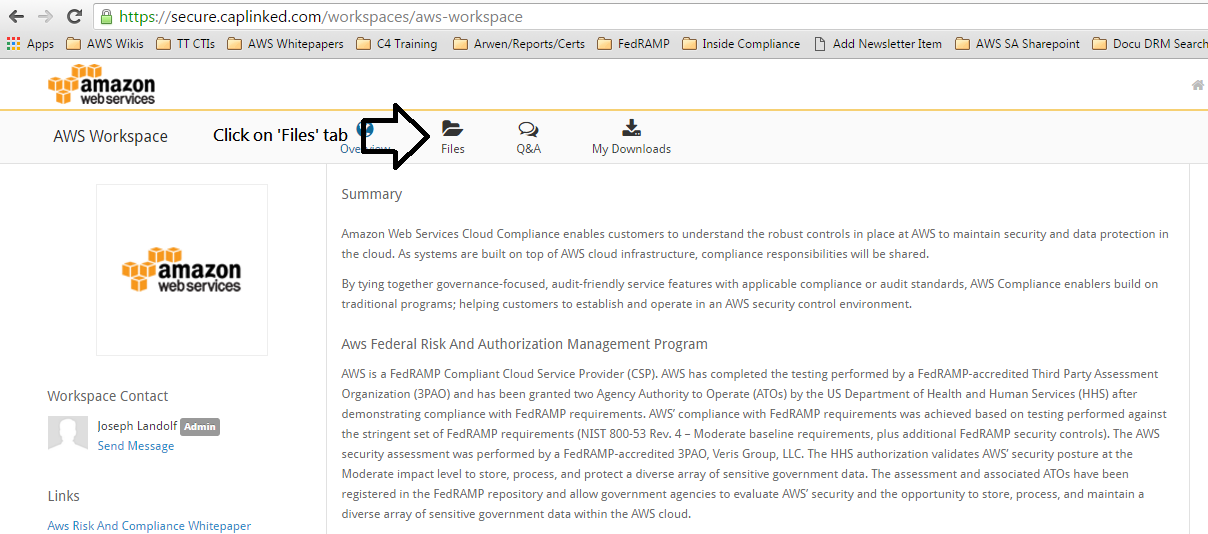Screen dimensions: 1208x534
Task: Click the Aws Federal Risk And Authorization Management Program heading
Action: pos(524,344)
